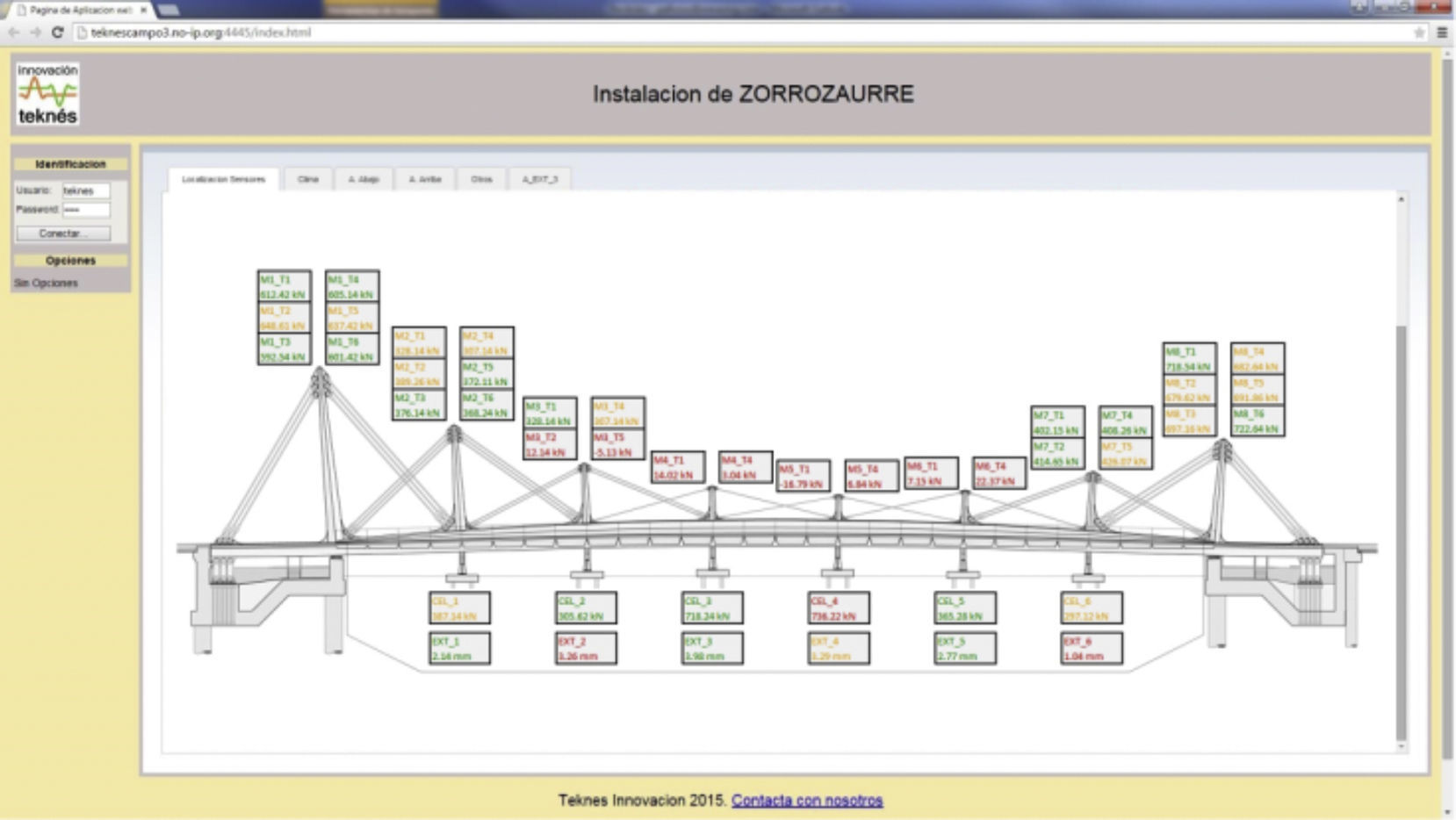Click the bookmark star icon
The image size is (1456, 820).
(x=1419, y=32)
